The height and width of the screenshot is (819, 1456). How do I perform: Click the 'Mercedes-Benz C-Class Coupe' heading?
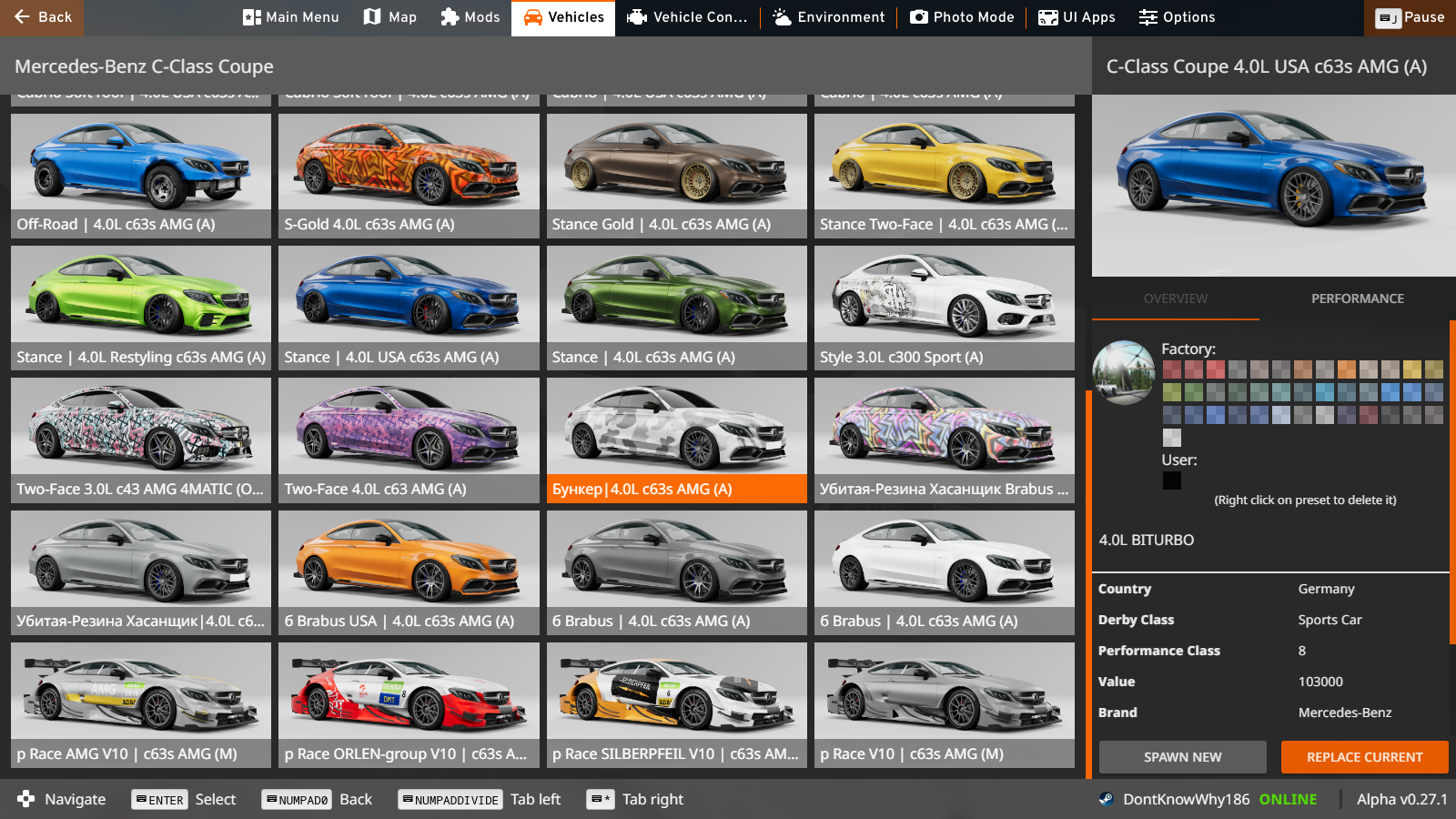pyautogui.click(x=144, y=66)
